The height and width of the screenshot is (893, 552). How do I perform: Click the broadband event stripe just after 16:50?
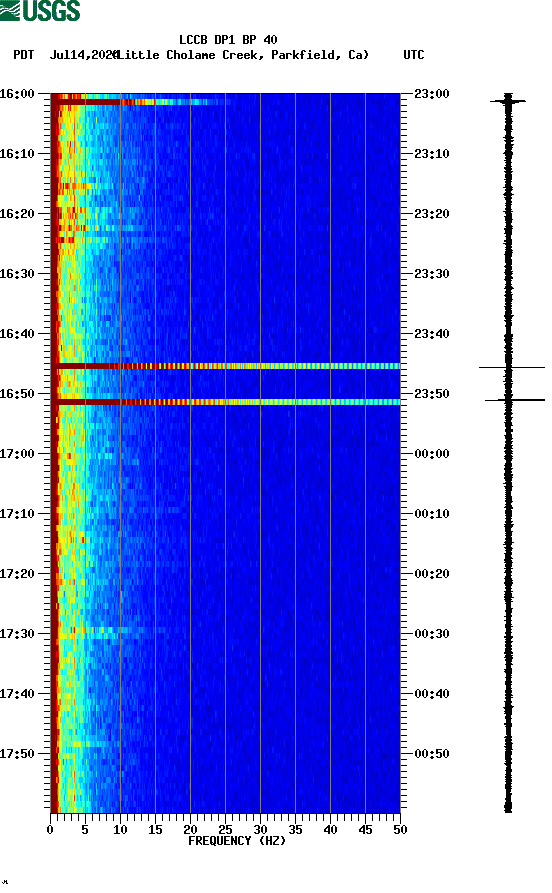pyautogui.click(x=226, y=402)
